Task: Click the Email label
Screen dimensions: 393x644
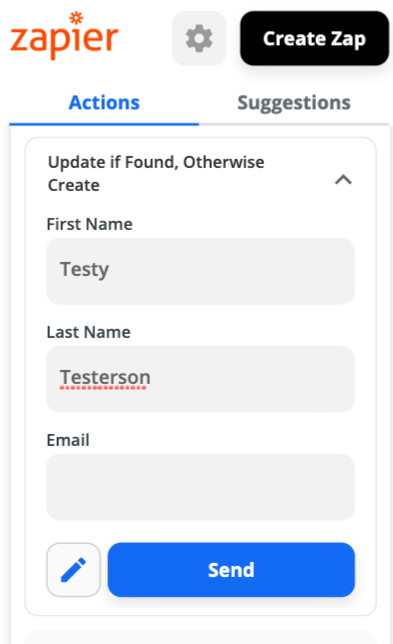Action: pos(68,440)
